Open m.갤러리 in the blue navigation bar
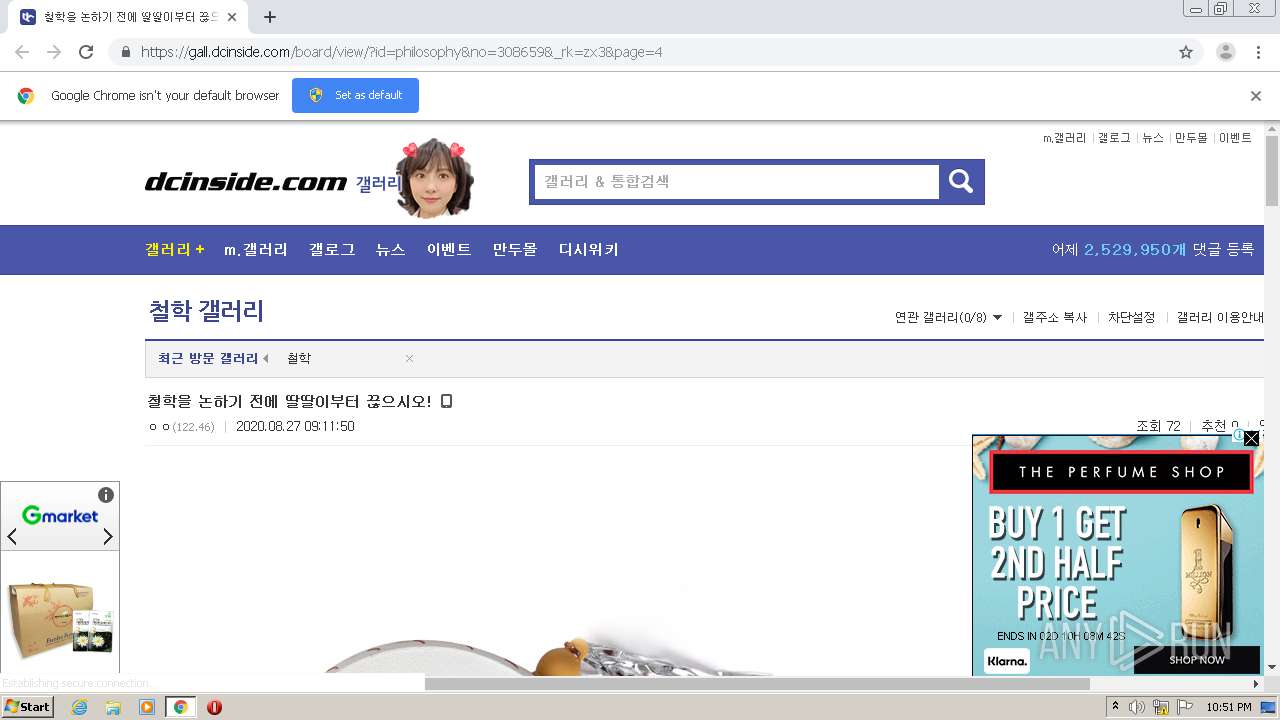Image resolution: width=1280 pixels, height=720 pixels. (x=256, y=249)
